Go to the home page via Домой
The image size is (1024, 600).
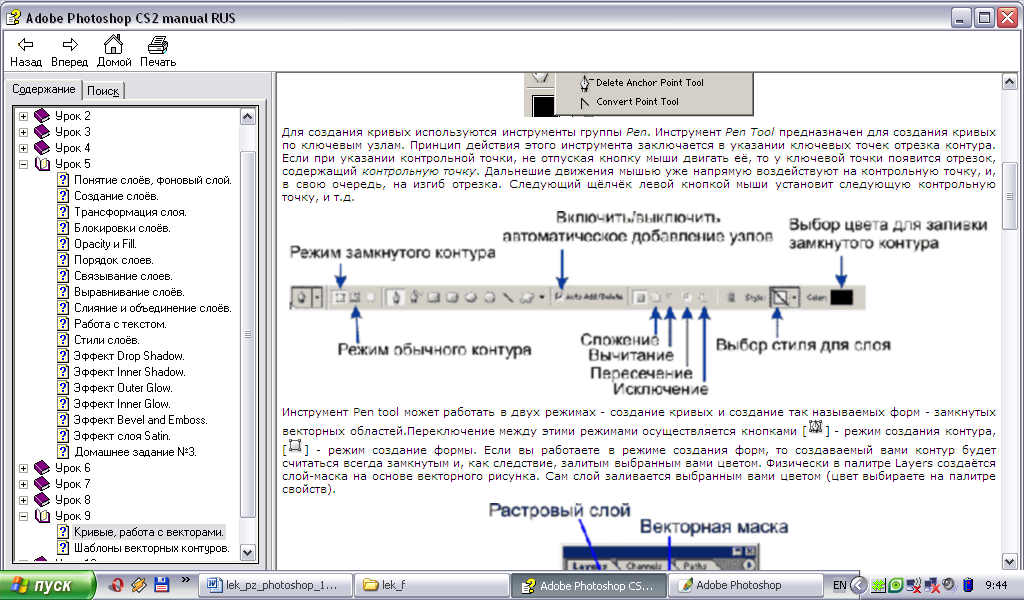(114, 52)
